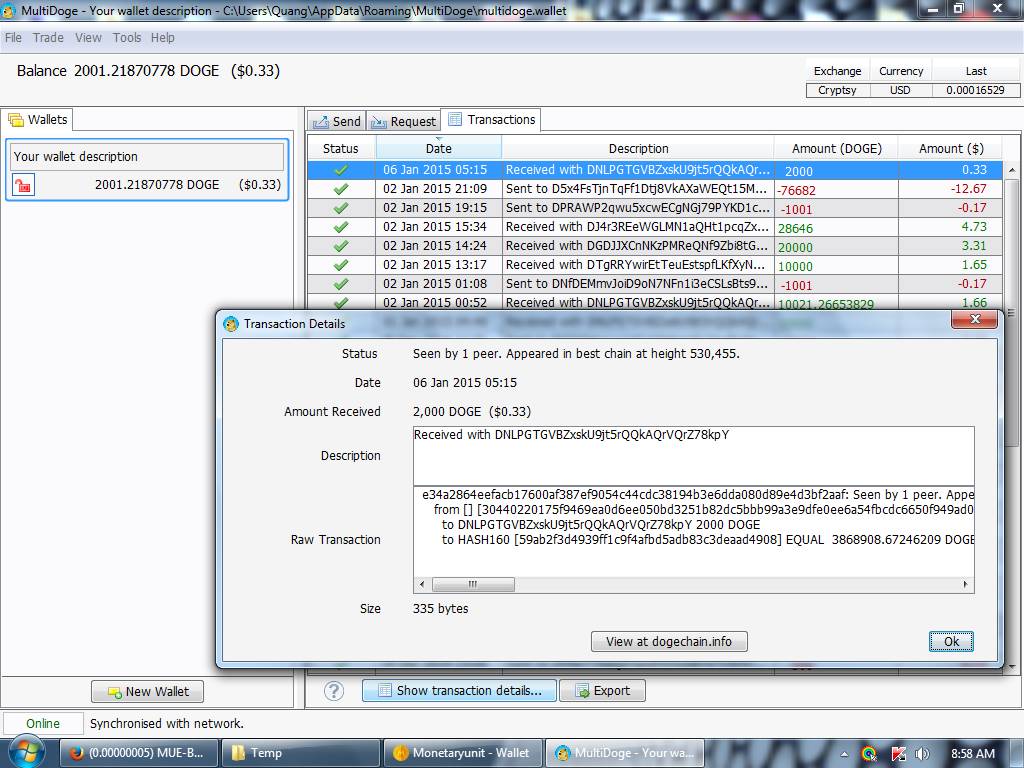Open the Temp folder taskbar item
1024x768 pixels.
pyautogui.click(x=300, y=753)
